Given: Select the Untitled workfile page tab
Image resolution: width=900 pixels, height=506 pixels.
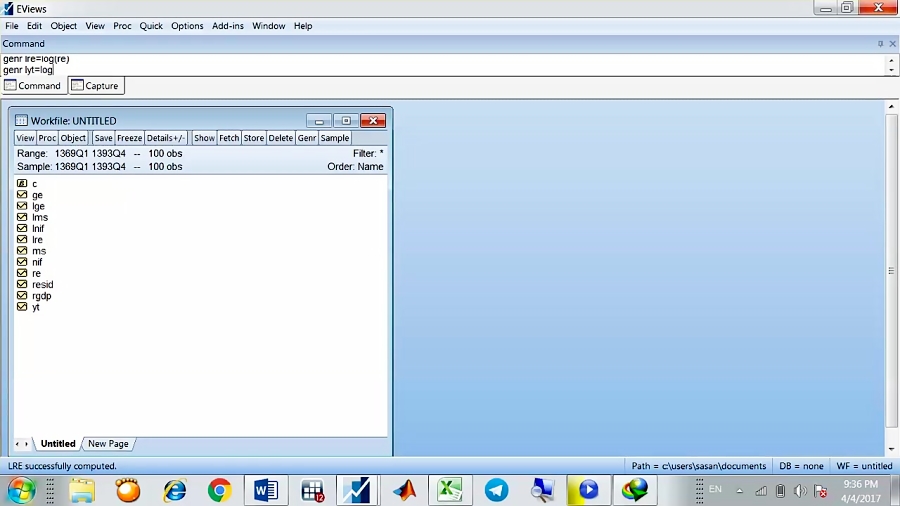Looking at the screenshot, I should pos(58,443).
